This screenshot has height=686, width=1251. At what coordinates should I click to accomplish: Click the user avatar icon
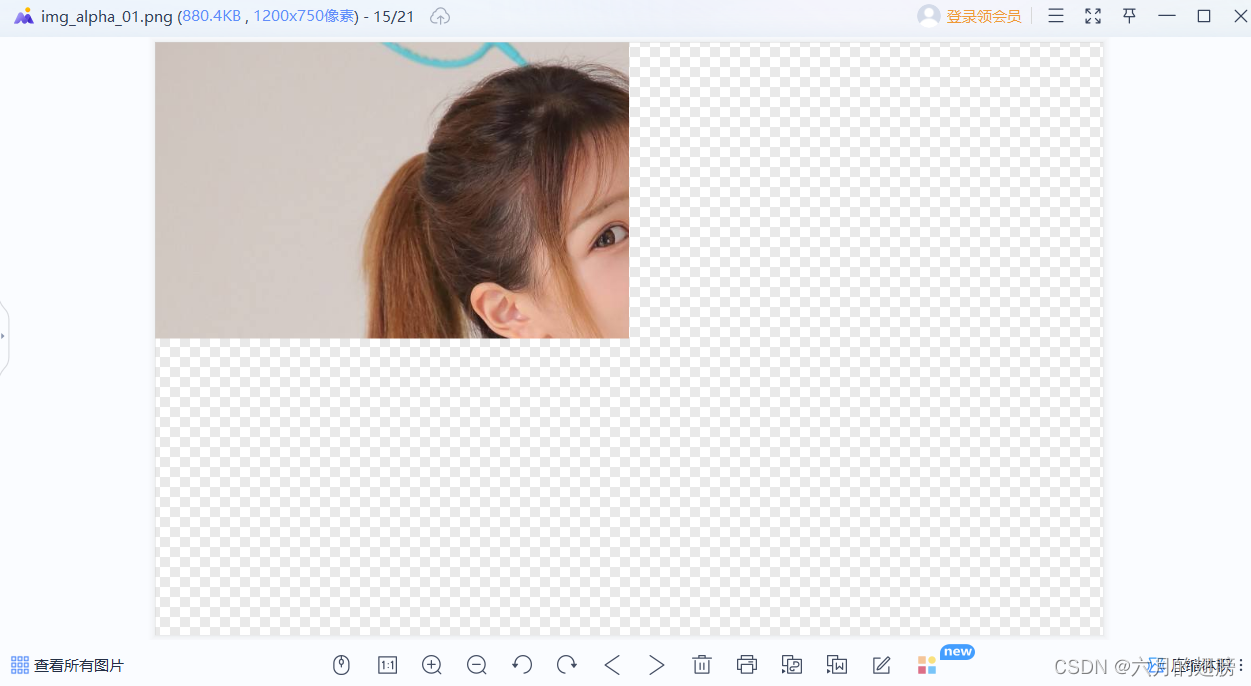click(929, 16)
